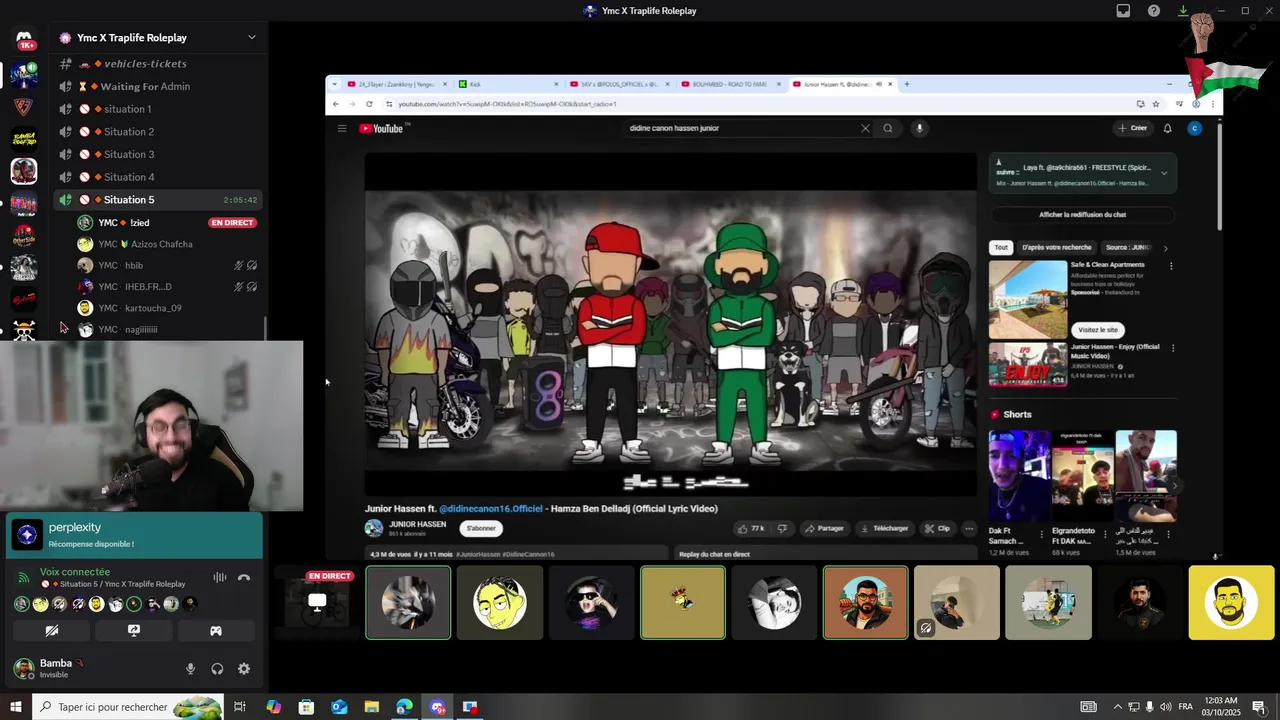Viewport: 1280px width, 720px height.
Task: Open Discord direct messages home icon
Action: point(24,39)
